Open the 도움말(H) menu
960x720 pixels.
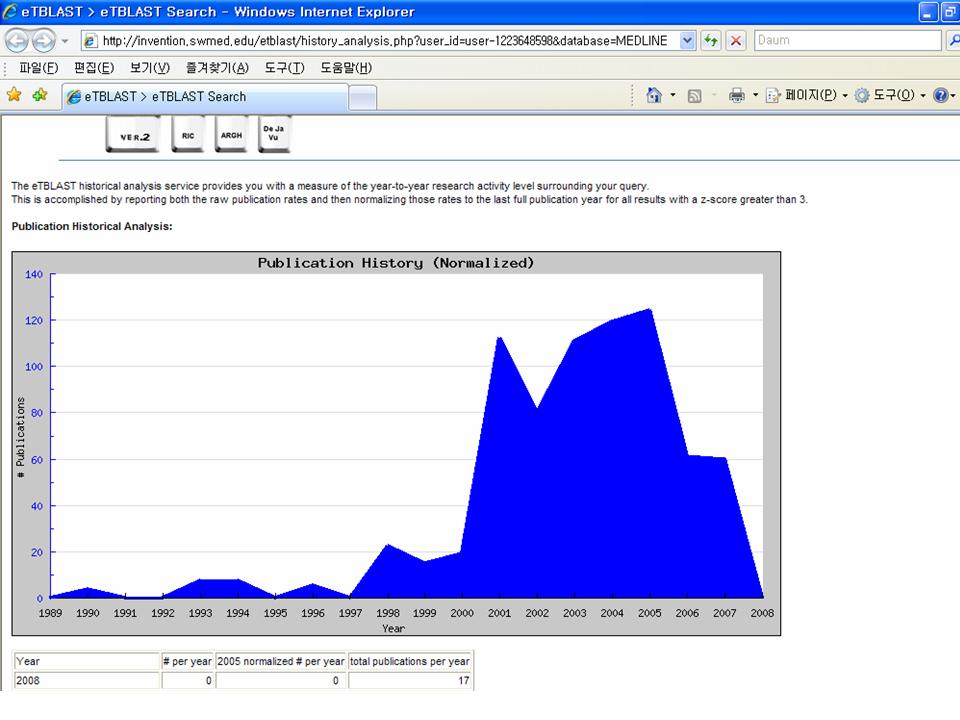[x=346, y=67]
